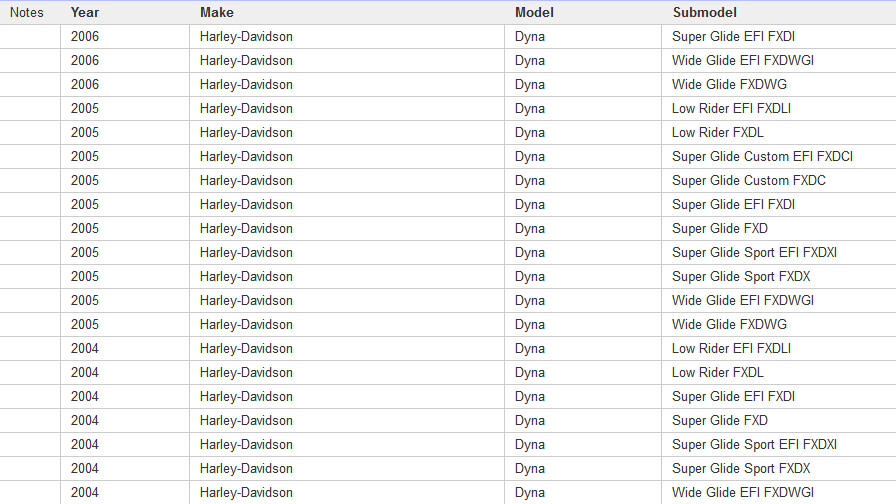Click the 2004 Super Glide FXD submodel

click(720, 421)
